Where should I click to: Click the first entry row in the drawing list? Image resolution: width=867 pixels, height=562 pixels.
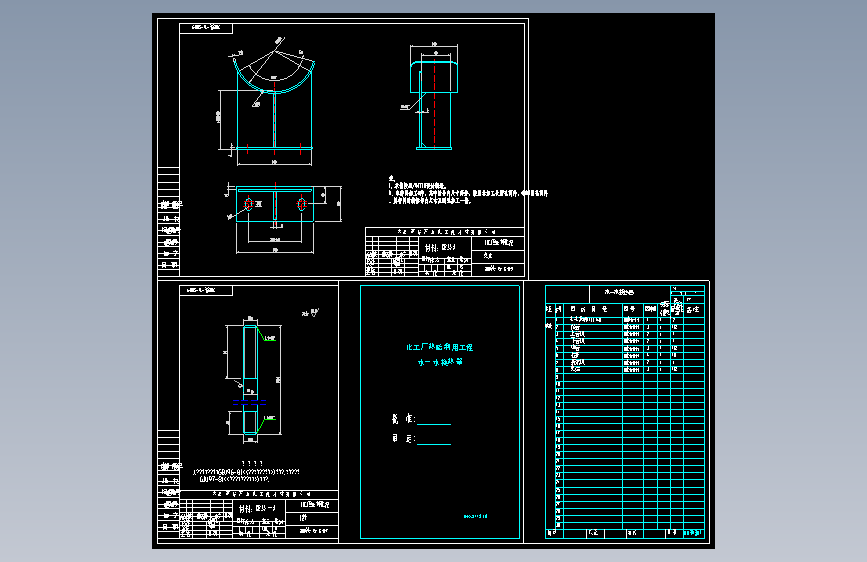[625, 320]
